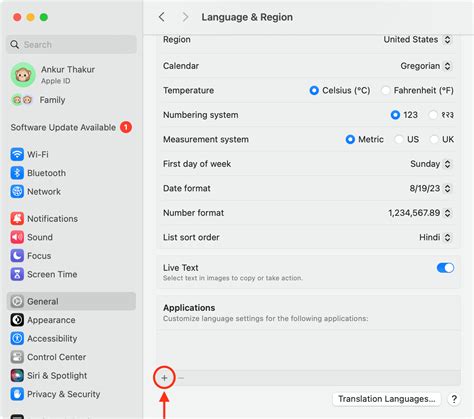Viewport: 474px width, 419px height.
Task: Open Ankur Thakur Apple ID
Action: (x=71, y=75)
